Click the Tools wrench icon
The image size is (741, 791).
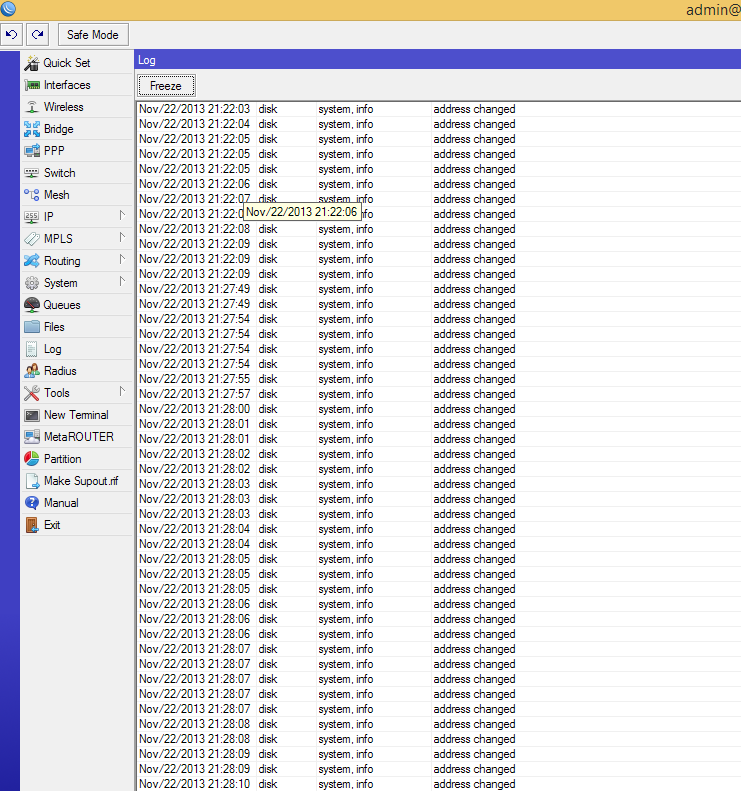point(32,393)
